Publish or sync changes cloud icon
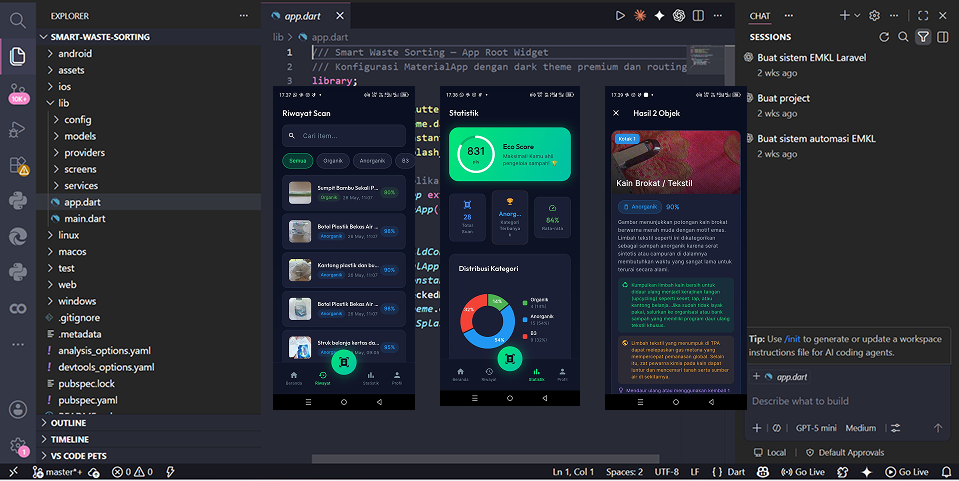 pyautogui.click(x=94, y=472)
